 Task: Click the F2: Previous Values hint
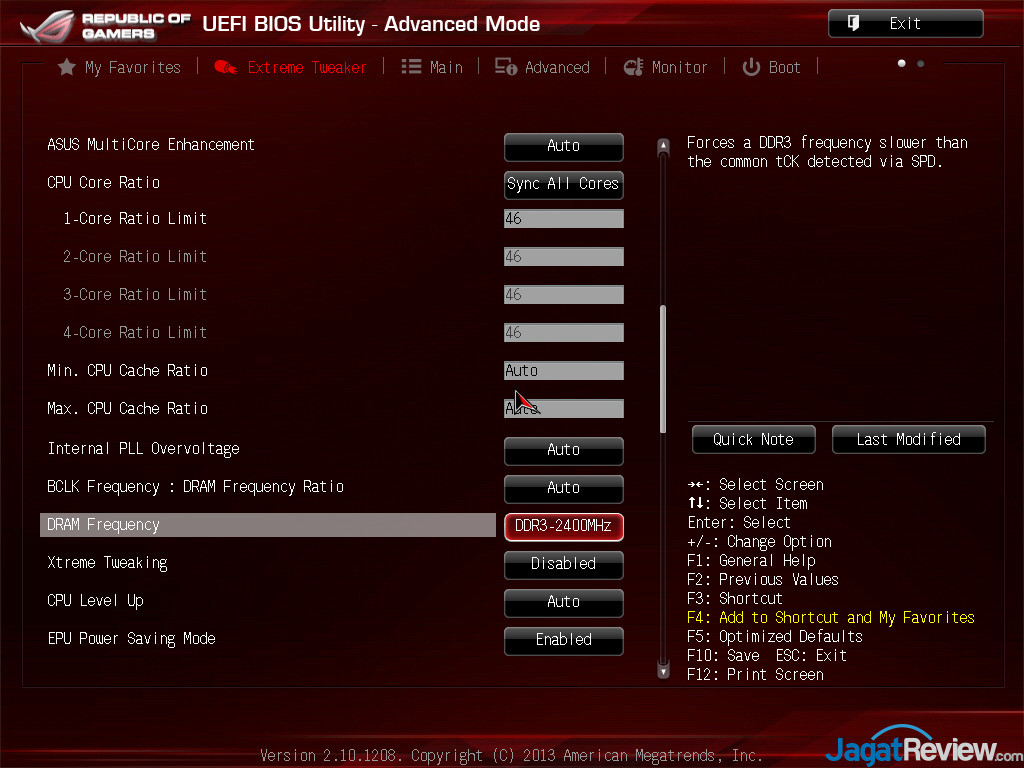763,579
